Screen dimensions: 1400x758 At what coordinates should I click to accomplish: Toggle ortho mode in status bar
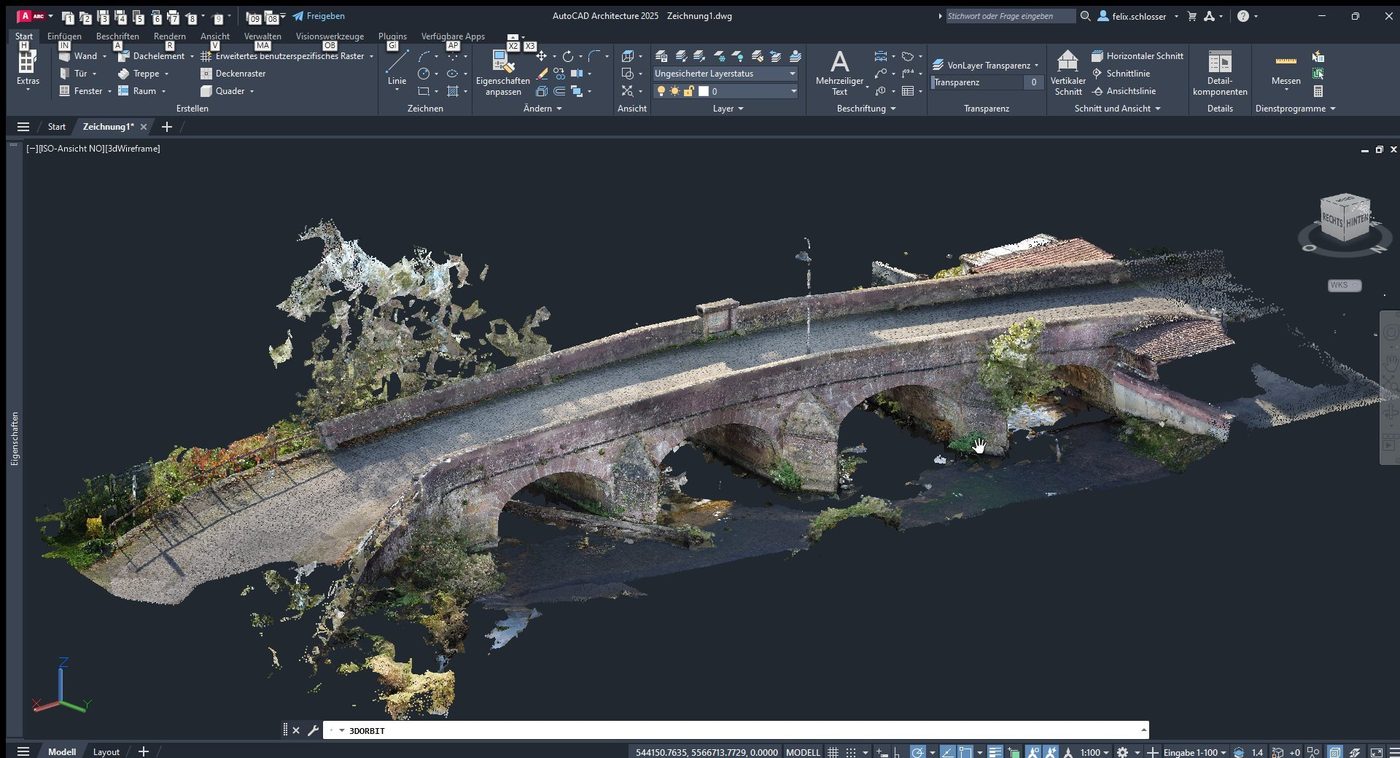tap(897, 752)
